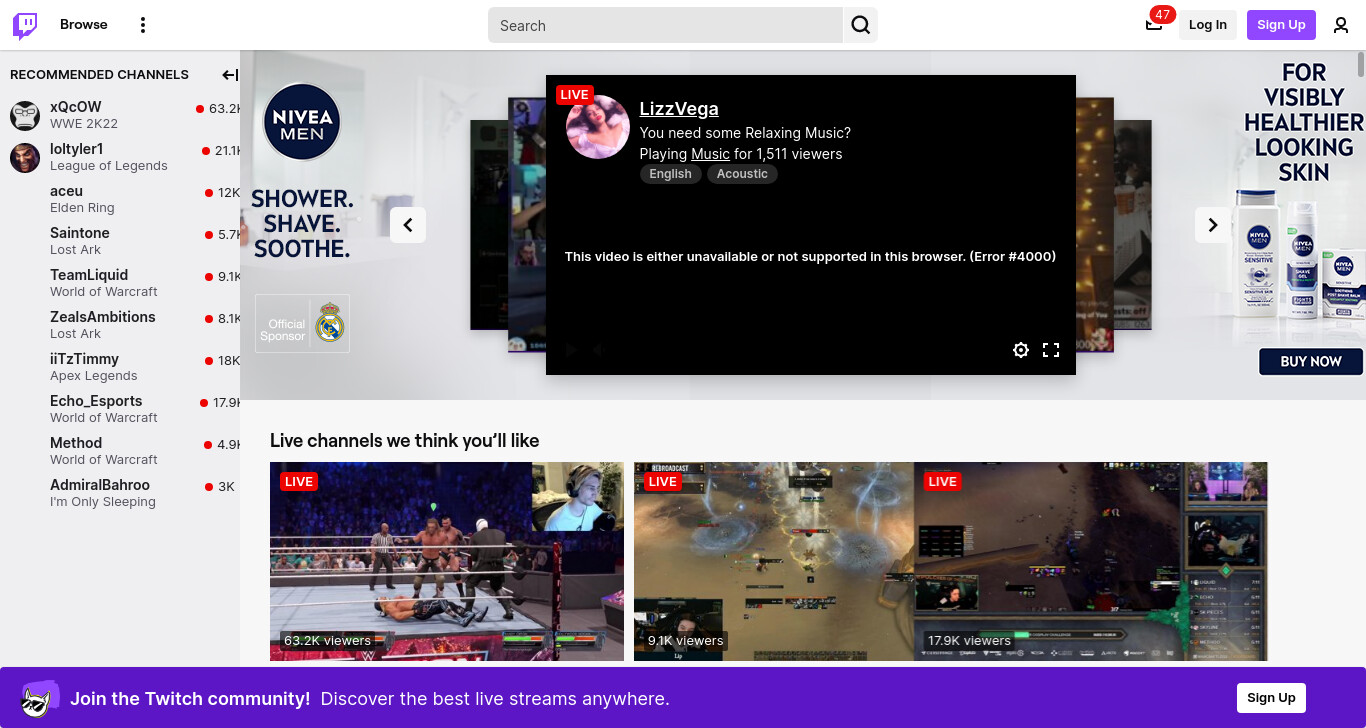Open Echo_Esports channel in the sidebar
1366x728 pixels.
(x=120, y=409)
